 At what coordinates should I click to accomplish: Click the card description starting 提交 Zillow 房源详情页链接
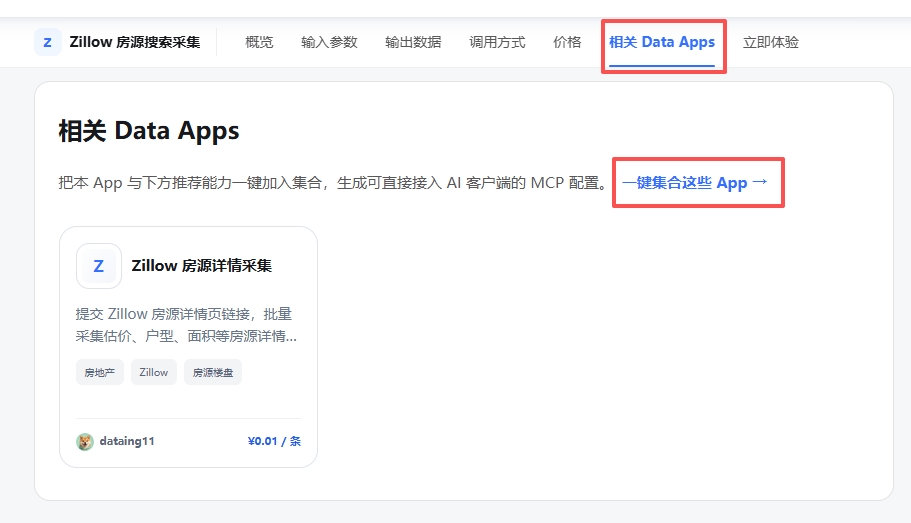point(186,325)
